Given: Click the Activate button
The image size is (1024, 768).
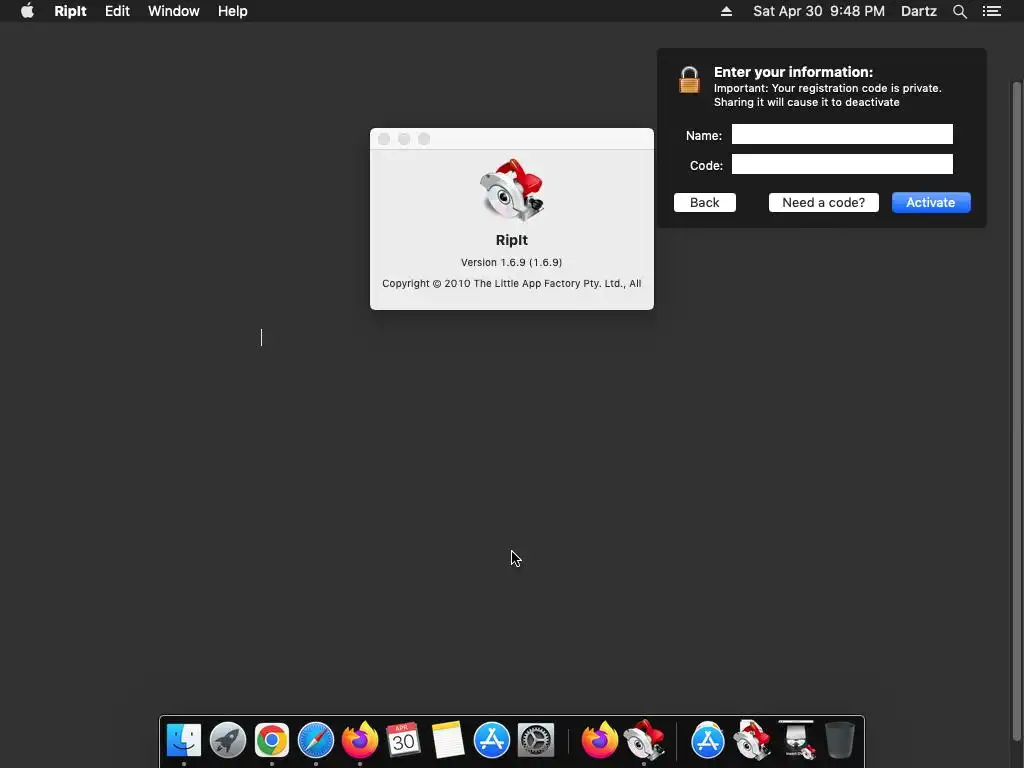Looking at the screenshot, I should pyautogui.click(x=931, y=202).
